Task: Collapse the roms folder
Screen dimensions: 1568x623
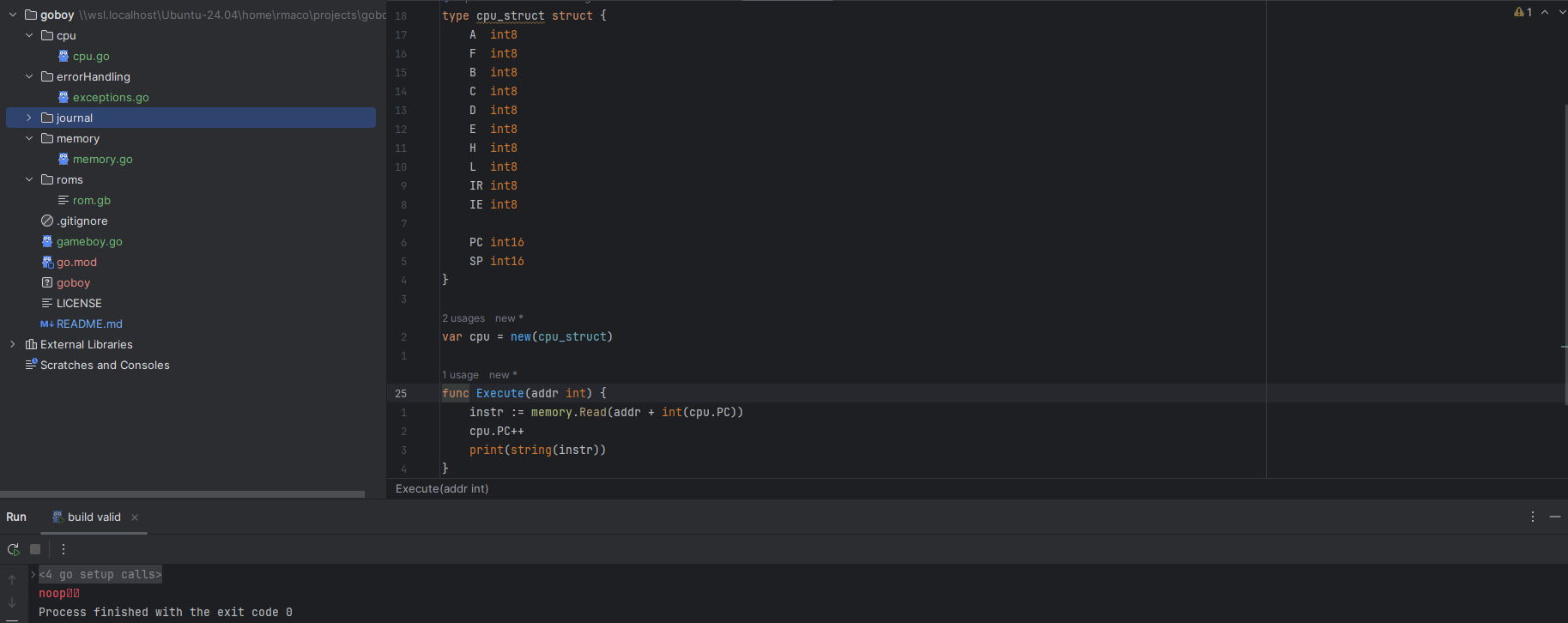Action: [x=29, y=179]
